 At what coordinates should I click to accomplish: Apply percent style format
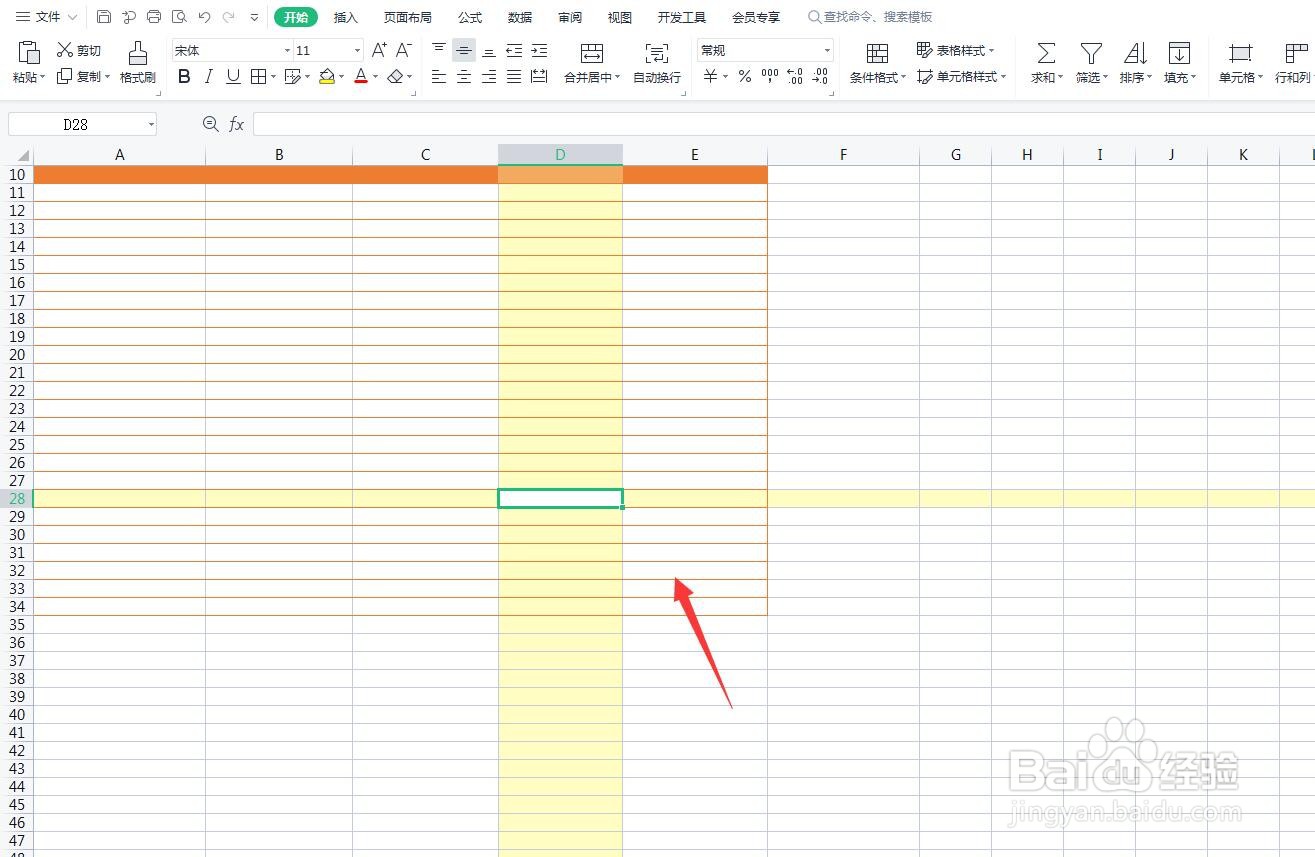[744, 77]
